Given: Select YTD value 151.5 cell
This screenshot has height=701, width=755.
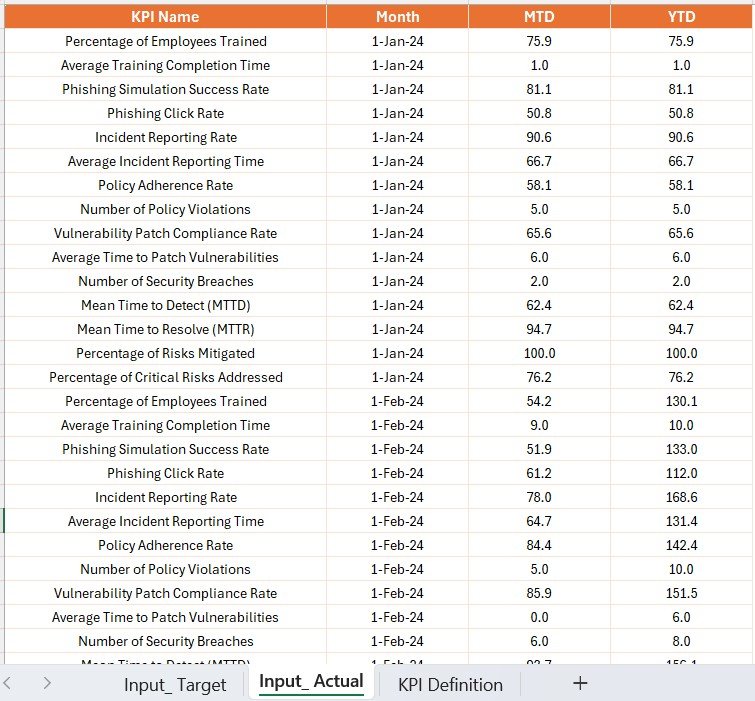Looking at the screenshot, I should [x=681, y=593].
